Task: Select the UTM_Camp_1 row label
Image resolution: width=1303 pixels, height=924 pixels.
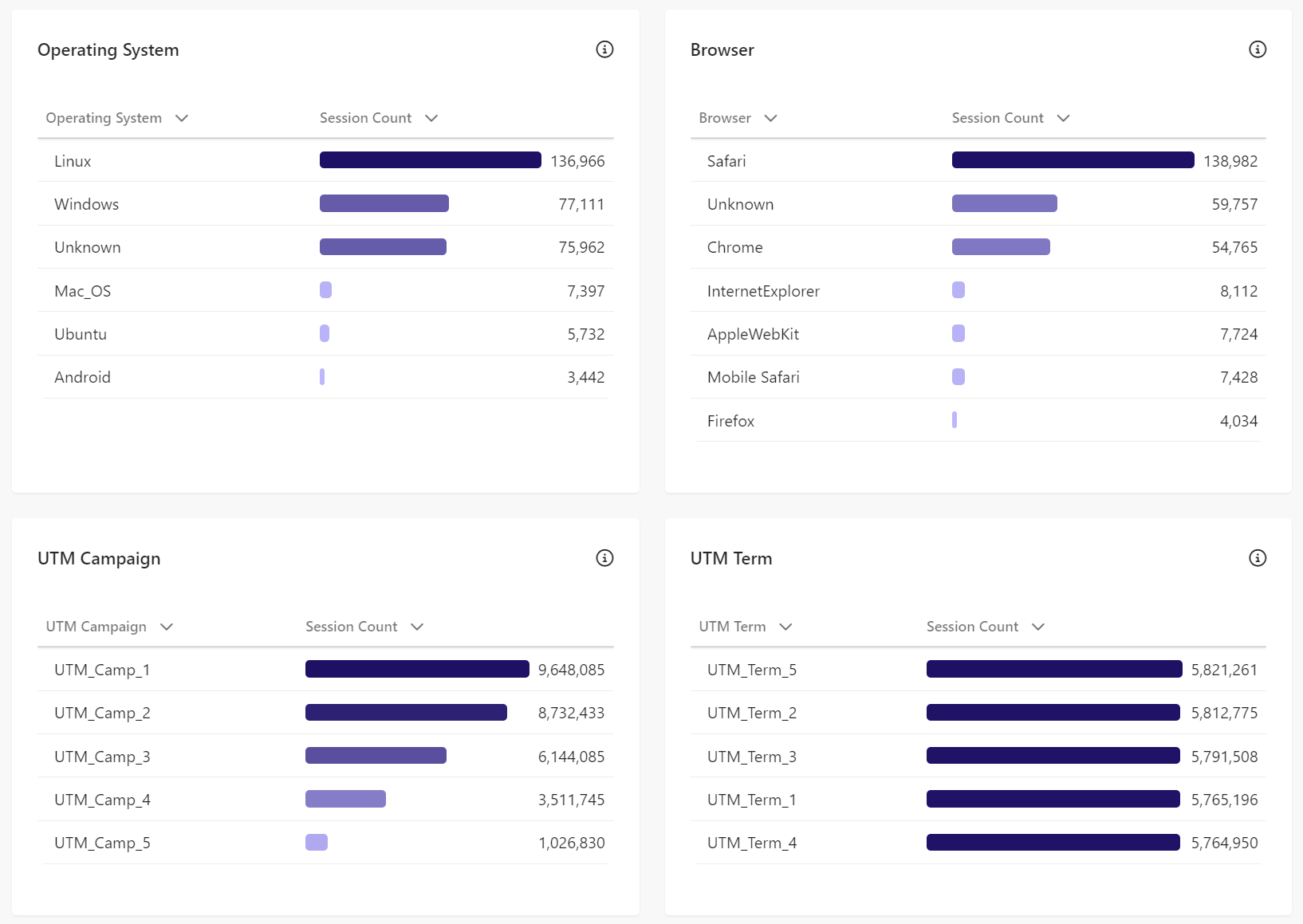Action: [x=102, y=670]
